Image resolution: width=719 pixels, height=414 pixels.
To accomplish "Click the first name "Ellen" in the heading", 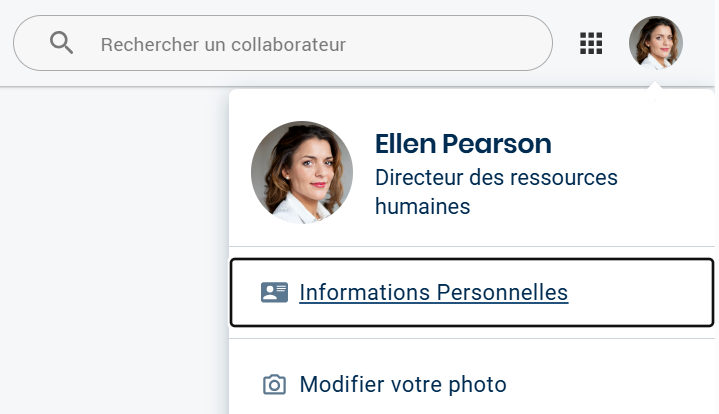I will [x=405, y=144].
